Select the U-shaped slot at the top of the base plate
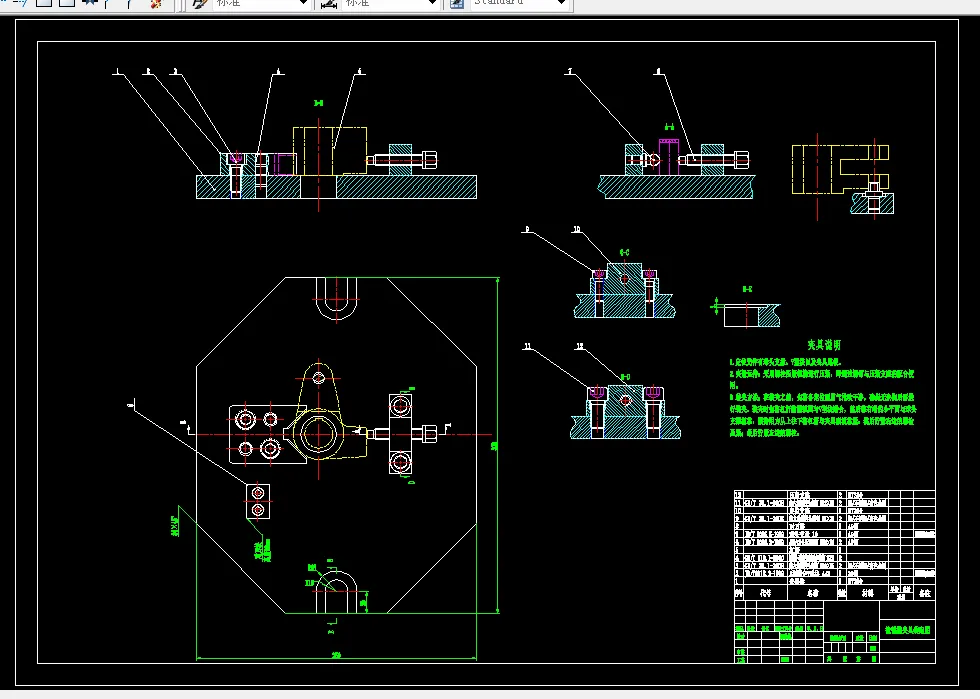This screenshot has height=699, width=980. pyautogui.click(x=336, y=298)
